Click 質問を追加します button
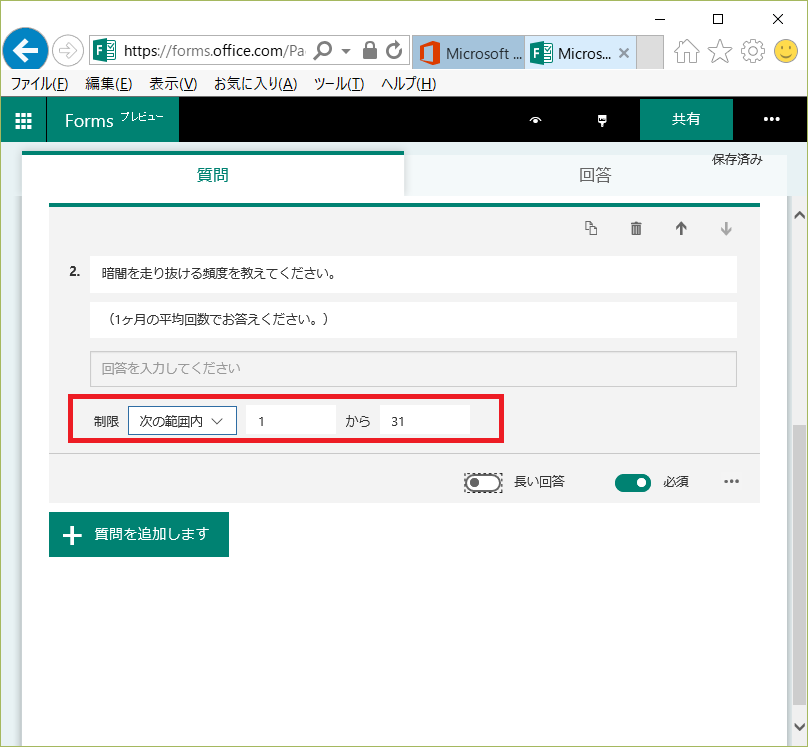The width and height of the screenshot is (808, 747). tap(139, 534)
